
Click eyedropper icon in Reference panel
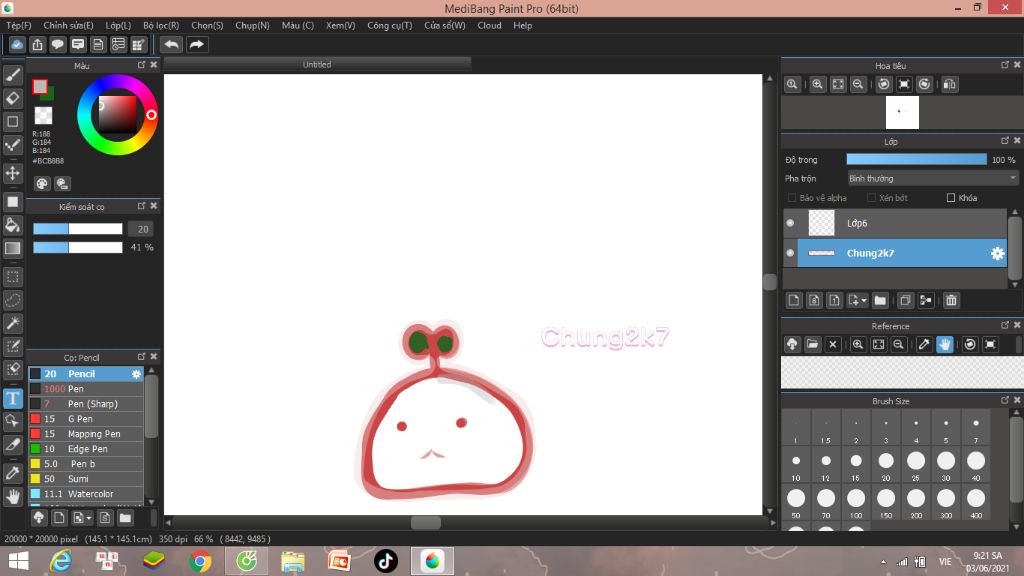pyautogui.click(x=923, y=344)
